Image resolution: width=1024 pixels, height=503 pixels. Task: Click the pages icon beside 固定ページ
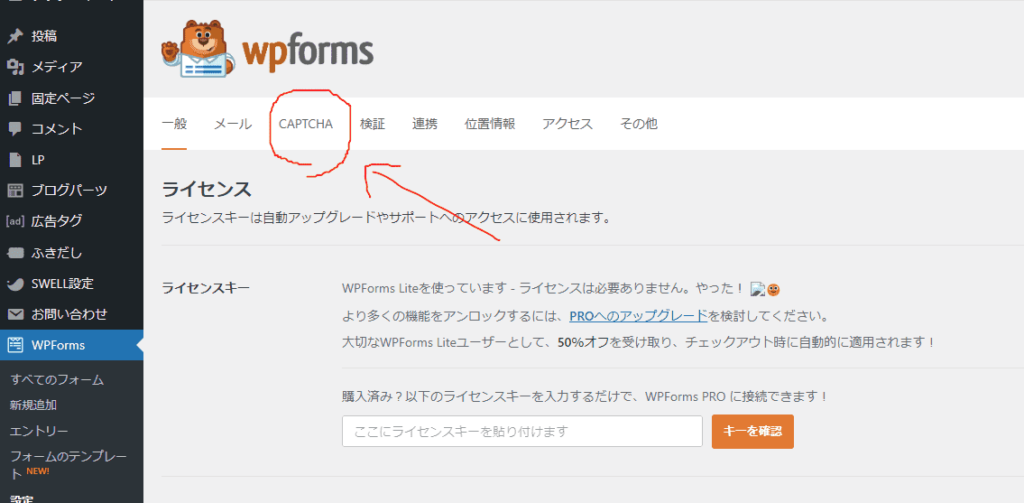[16, 98]
